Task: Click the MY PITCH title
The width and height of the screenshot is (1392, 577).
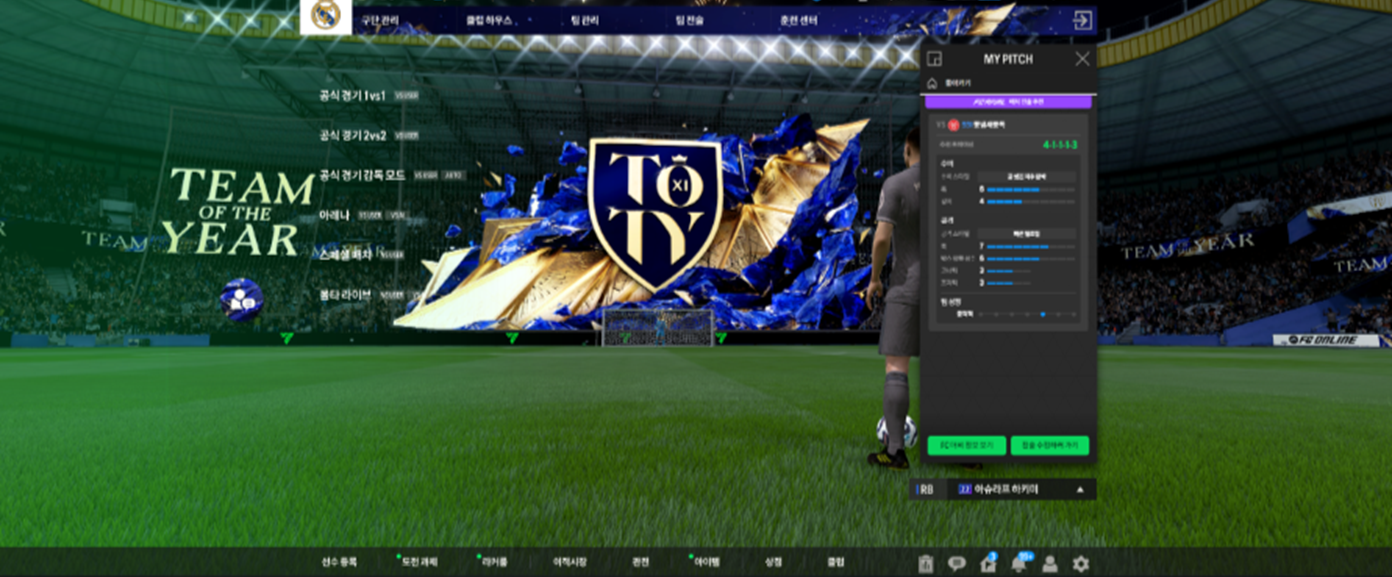Action: point(1008,59)
